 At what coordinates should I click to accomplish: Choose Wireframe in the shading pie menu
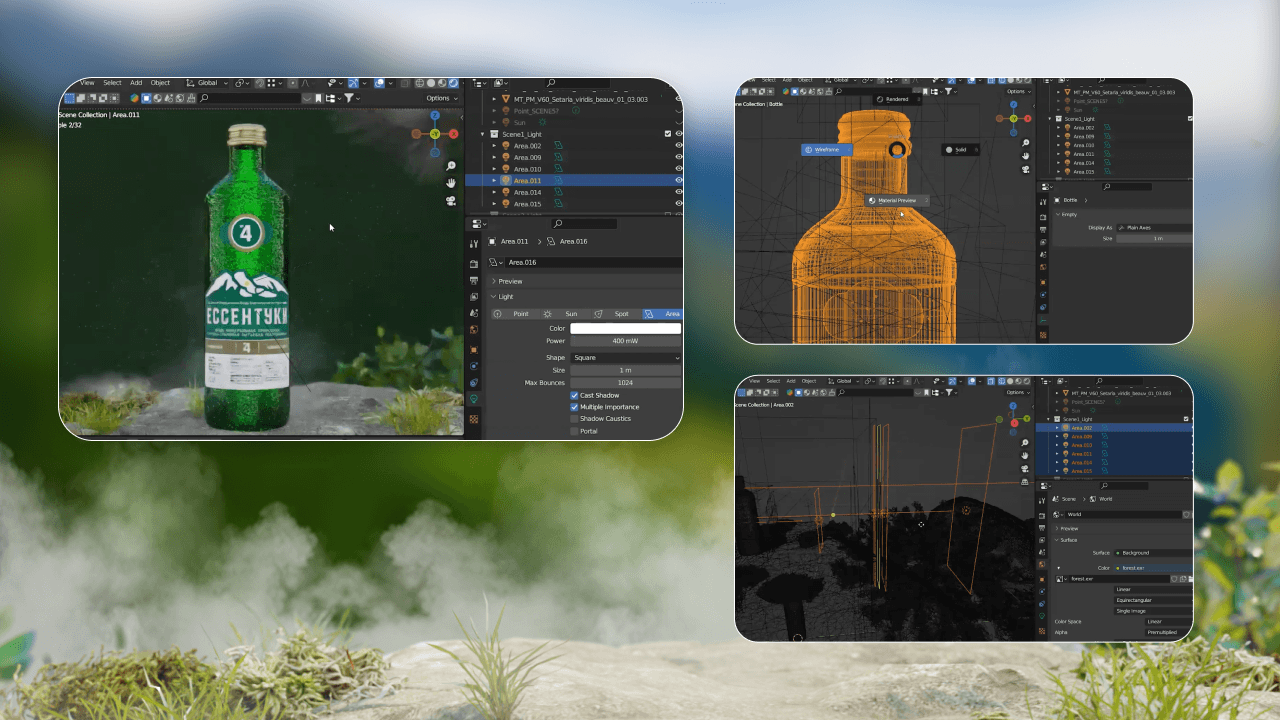826,149
